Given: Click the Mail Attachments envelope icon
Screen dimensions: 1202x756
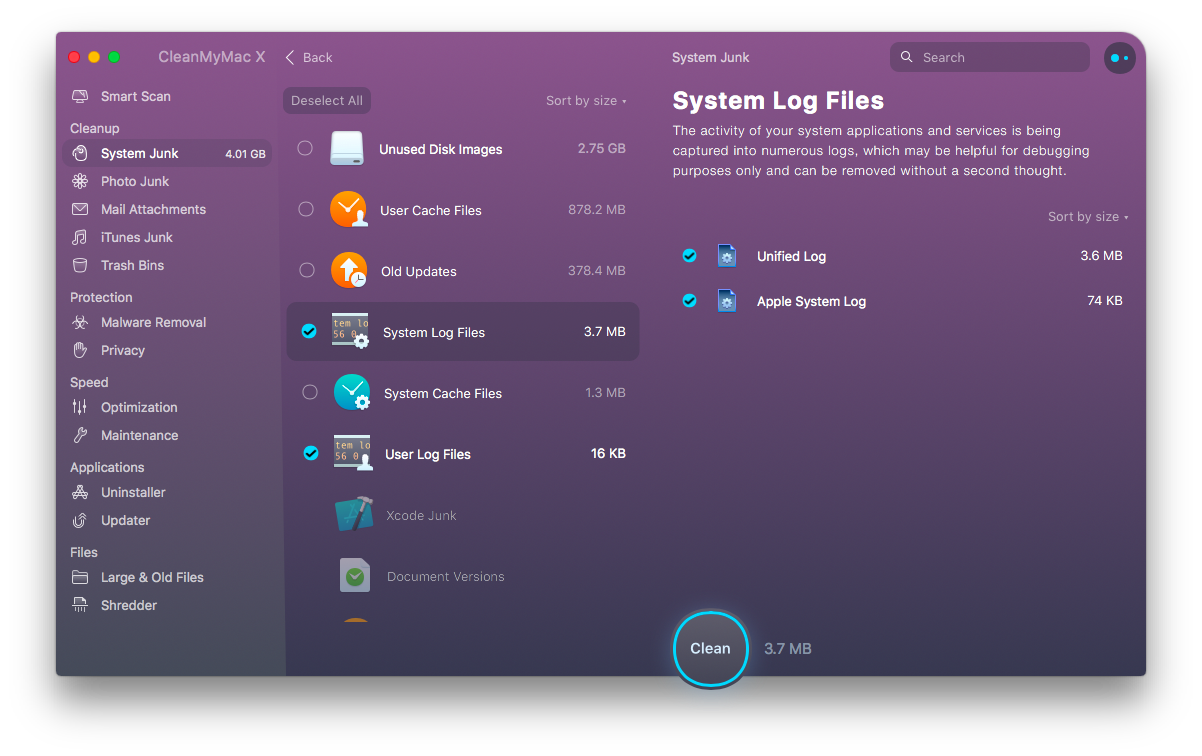Looking at the screenshot, I should 80,210.
